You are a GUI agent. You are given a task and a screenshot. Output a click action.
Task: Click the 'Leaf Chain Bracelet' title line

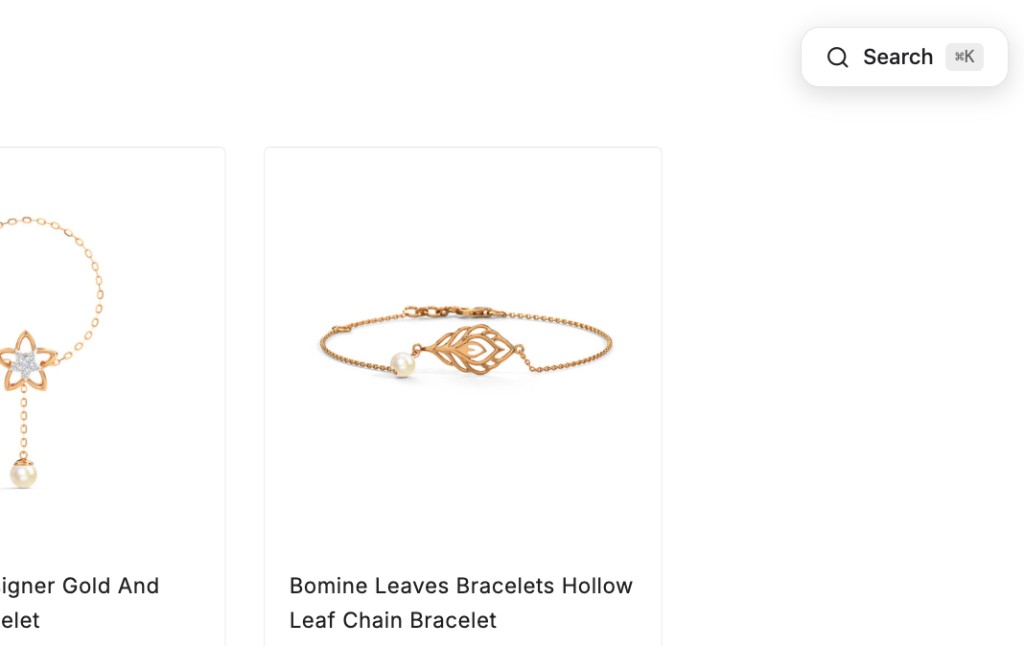pos(393,620)
